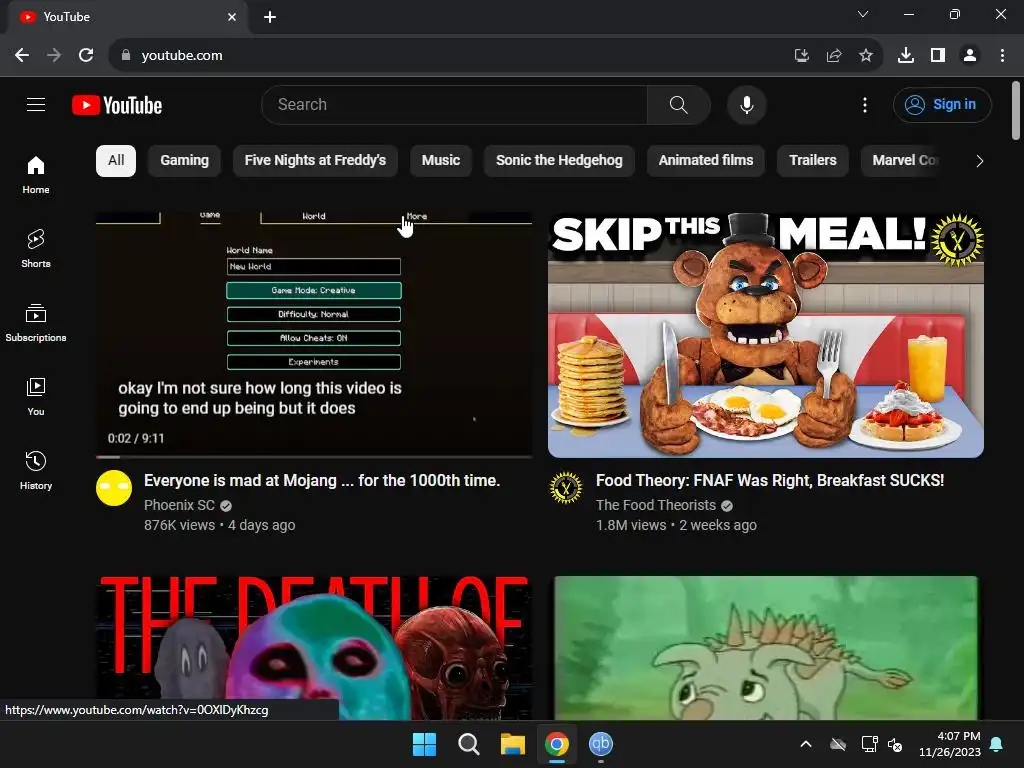Go to Home in sidebar
Image resolution: width=1024 pixels, height=768 pixels.
coord(36,175)
